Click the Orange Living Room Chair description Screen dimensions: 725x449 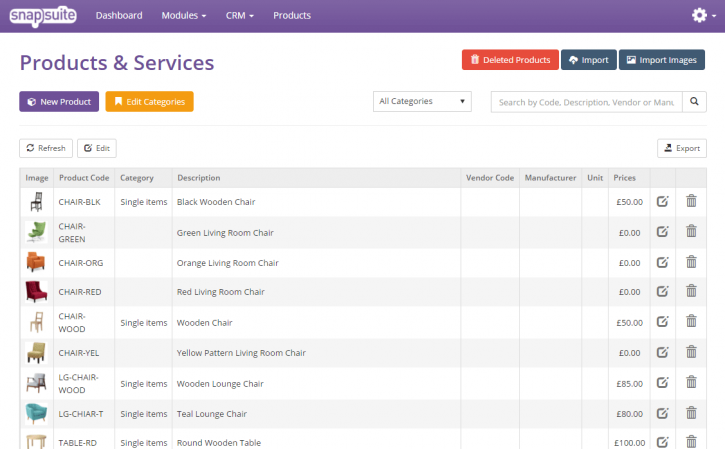click(x=227, y=263)
